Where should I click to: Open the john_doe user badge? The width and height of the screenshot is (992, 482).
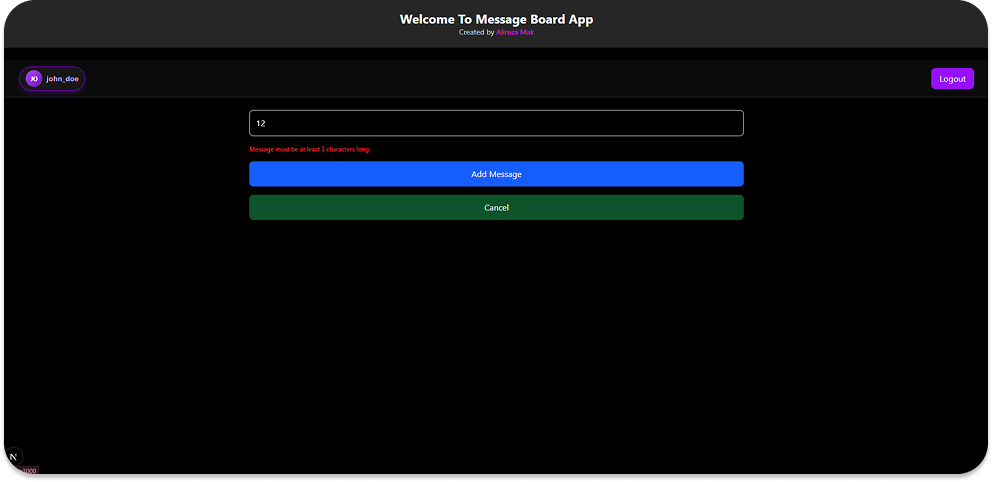tap(52, 79)
